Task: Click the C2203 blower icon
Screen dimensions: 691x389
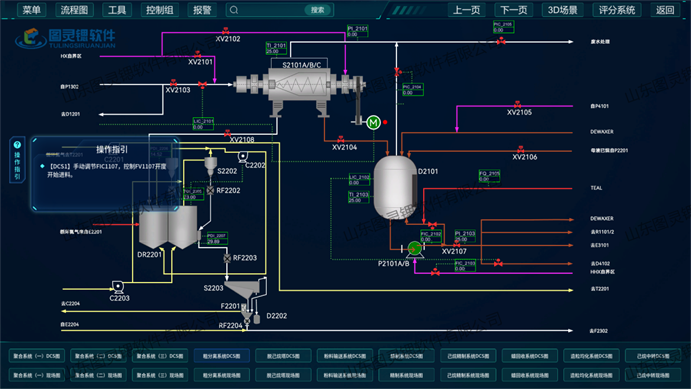Action: [x=118, y=287]
